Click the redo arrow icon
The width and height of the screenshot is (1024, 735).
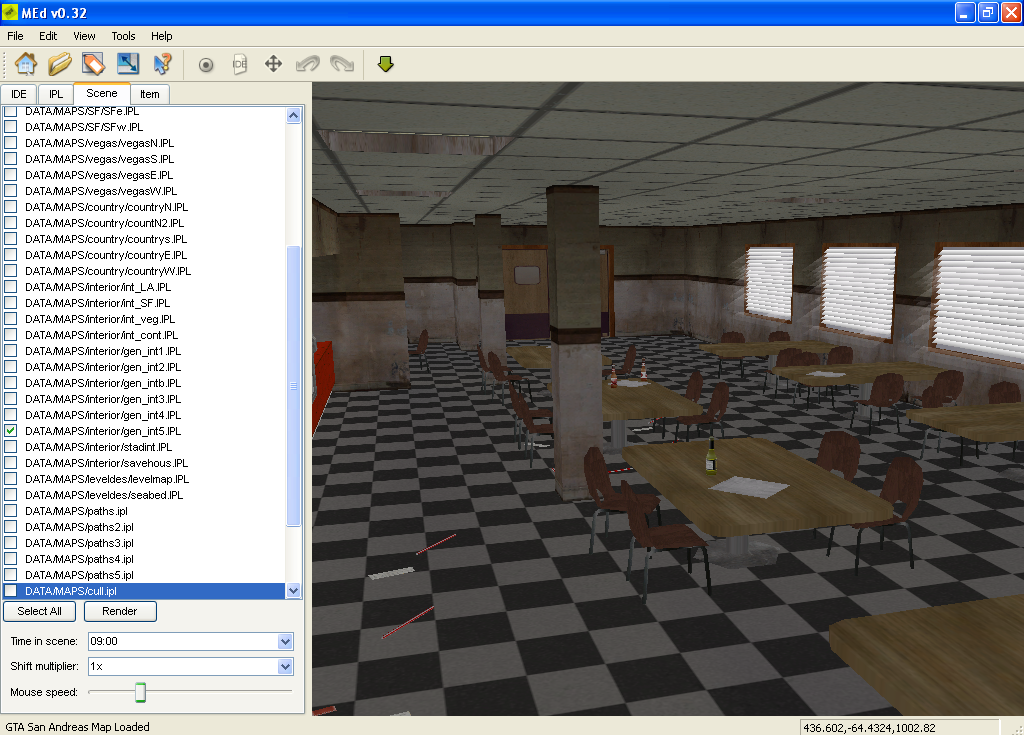(342, 64)
